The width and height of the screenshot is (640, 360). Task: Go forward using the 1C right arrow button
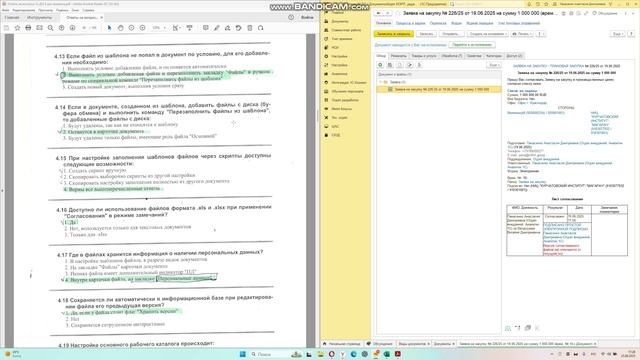pos(387,13)
